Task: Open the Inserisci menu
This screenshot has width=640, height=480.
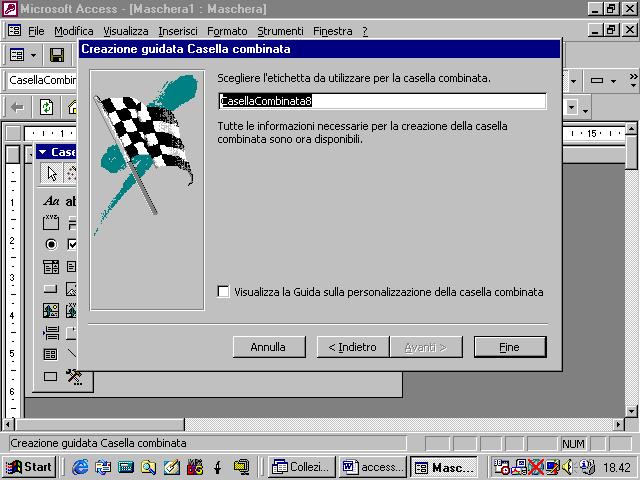Action: (x=178, y=31)
